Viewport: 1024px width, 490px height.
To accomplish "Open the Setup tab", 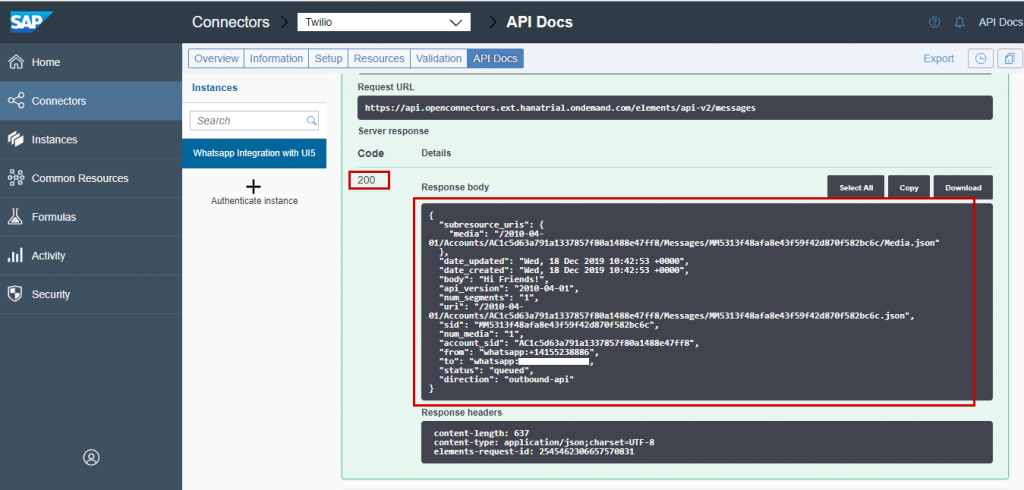I will point(328,58).
